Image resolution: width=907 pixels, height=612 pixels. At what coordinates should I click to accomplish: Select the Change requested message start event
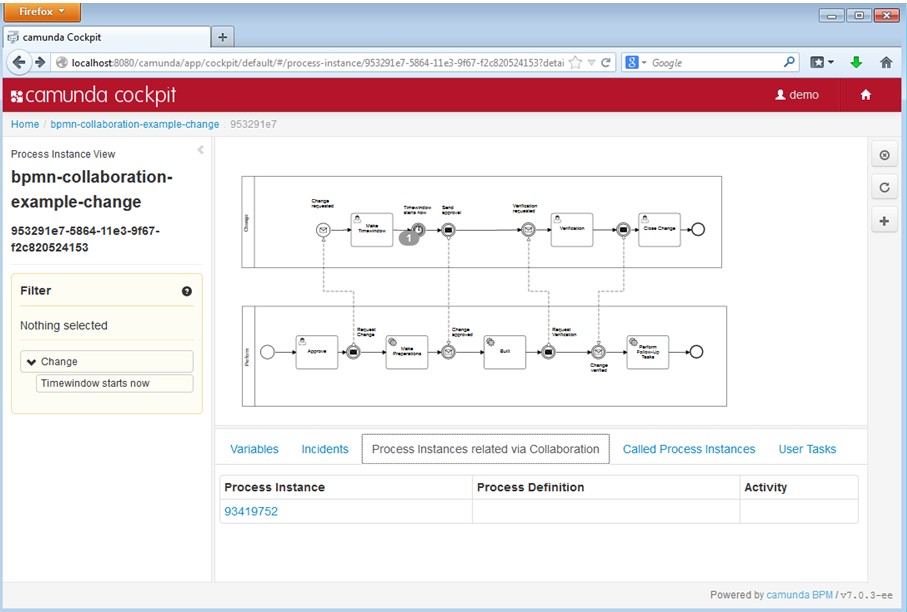323,230
